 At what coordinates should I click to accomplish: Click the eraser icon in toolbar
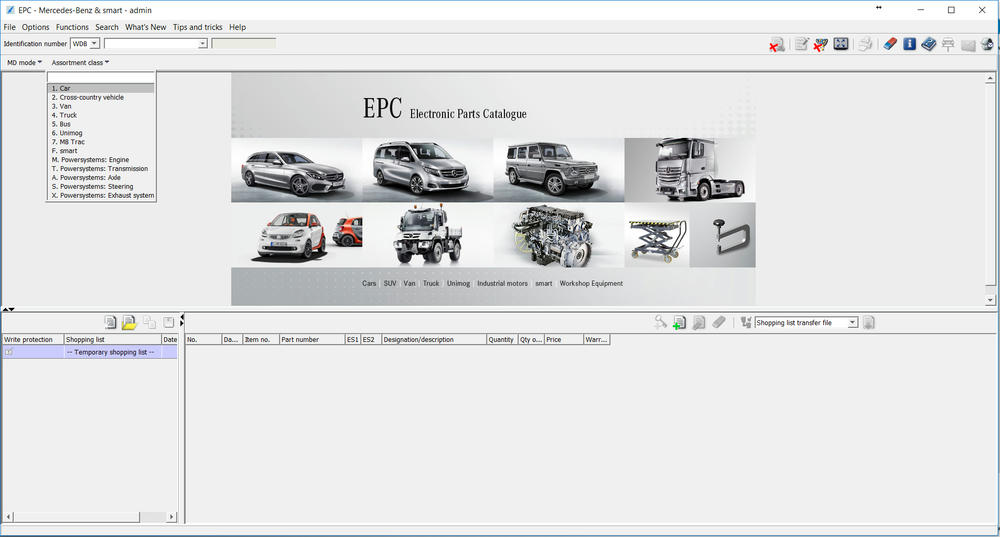click(890, 44)
